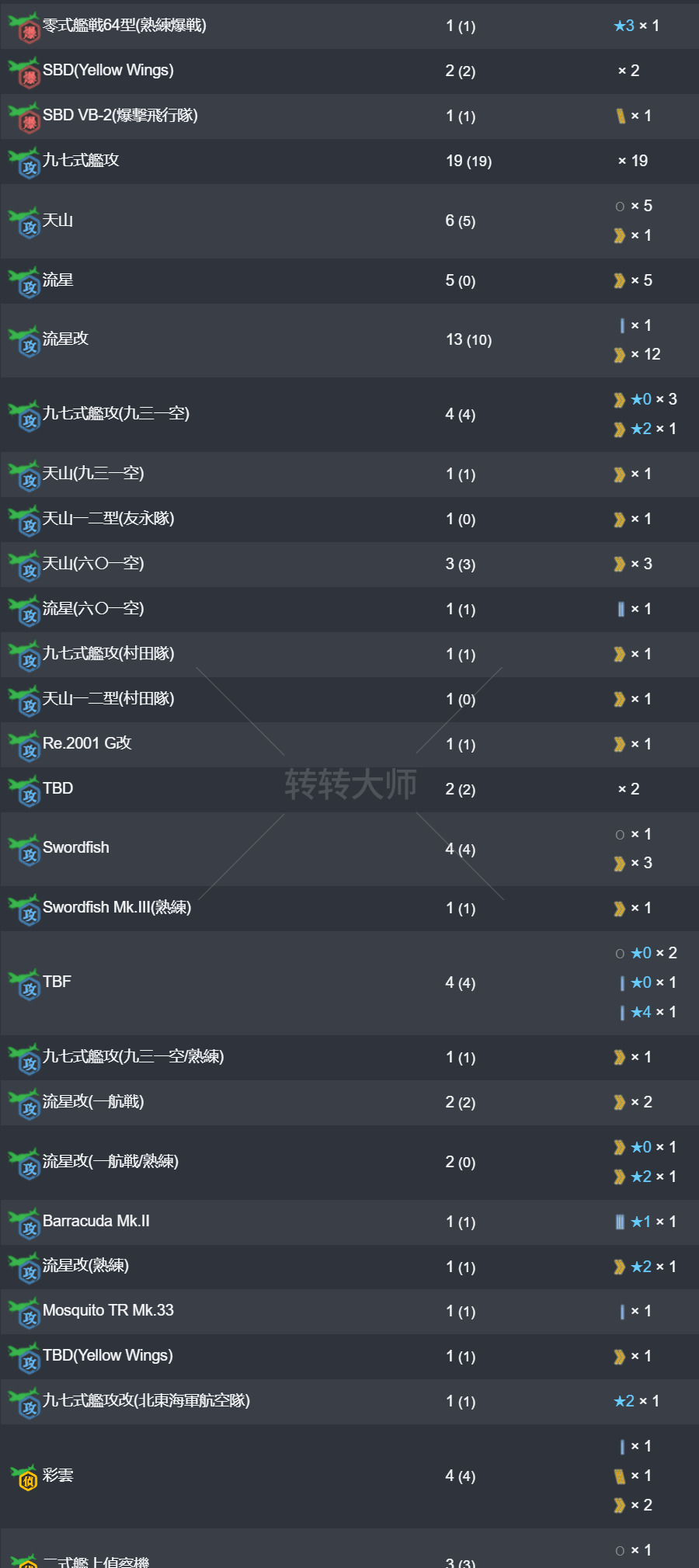Click the gold proficiency chevron in the 流星 row

click(x=619, y=280)
